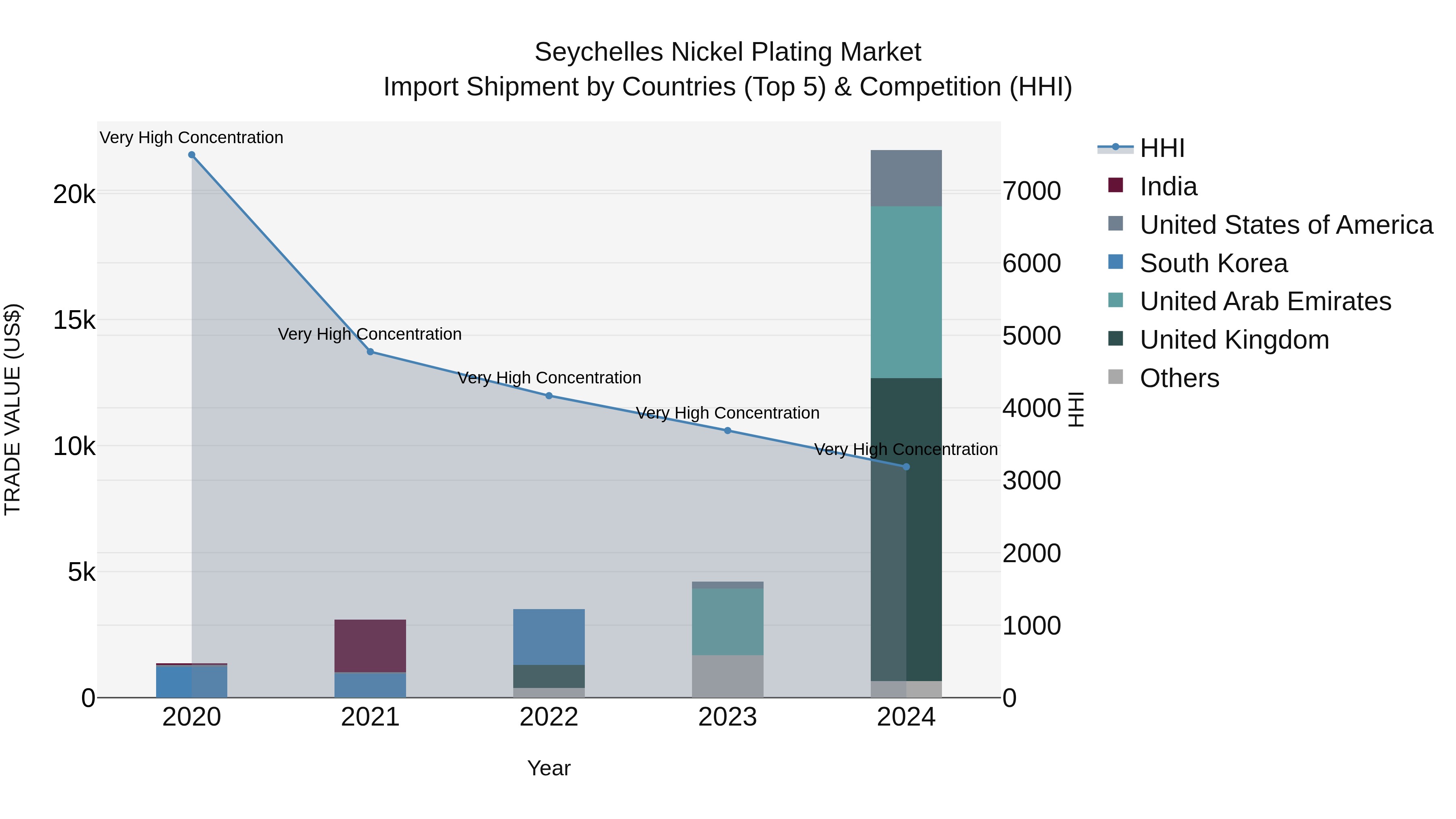Click the United States segment atop 2024 bar
This screenshot has width=1456, height=819.
tap(906, 178)
